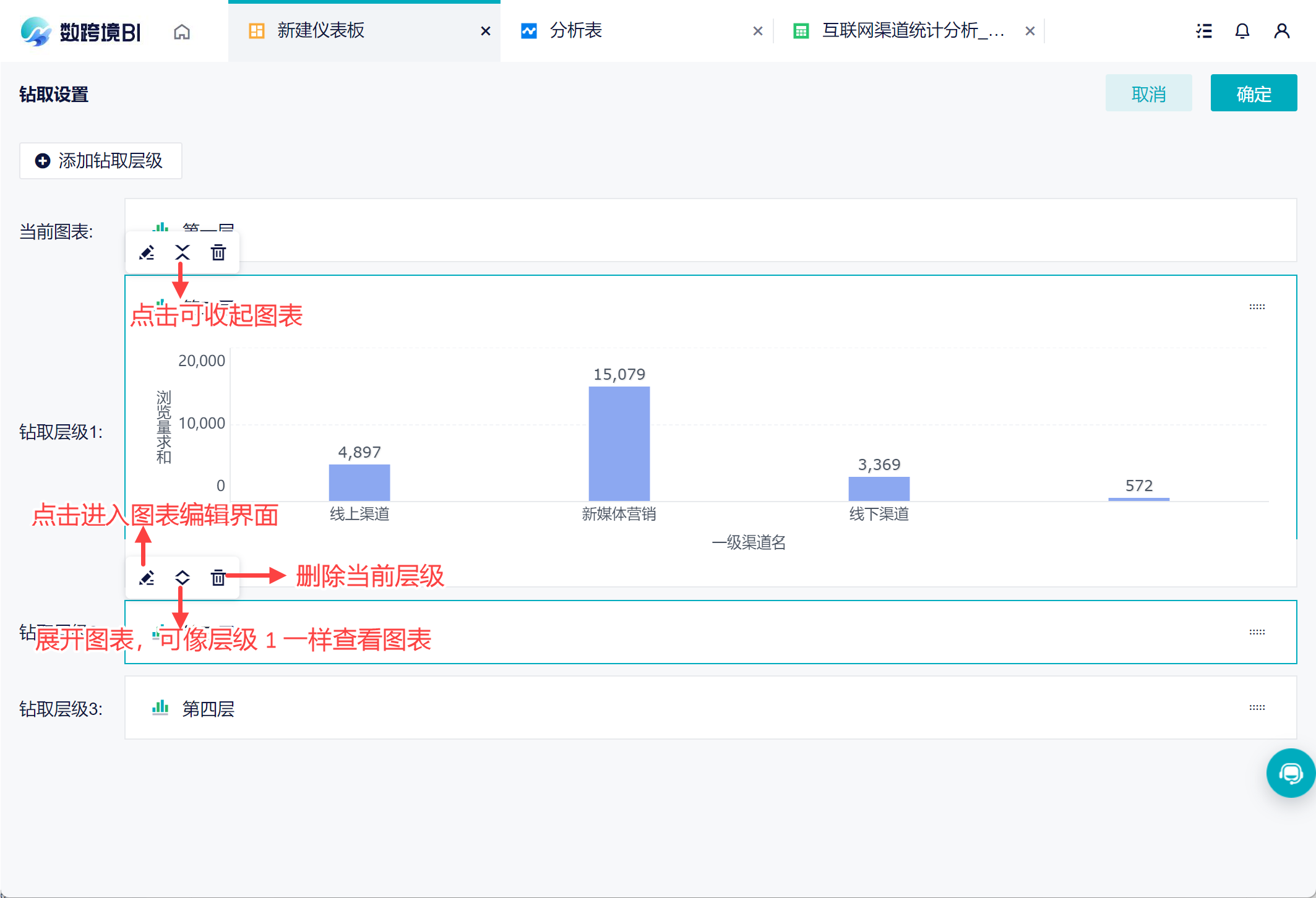Switch to 互联网渠道统计分析 tab

[x=912, y=30]
